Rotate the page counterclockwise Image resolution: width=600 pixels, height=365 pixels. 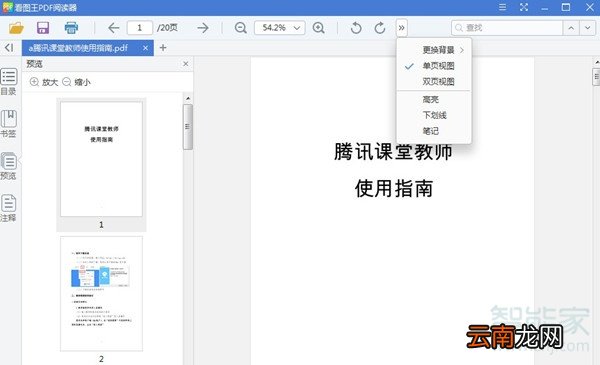click(356, 28)
